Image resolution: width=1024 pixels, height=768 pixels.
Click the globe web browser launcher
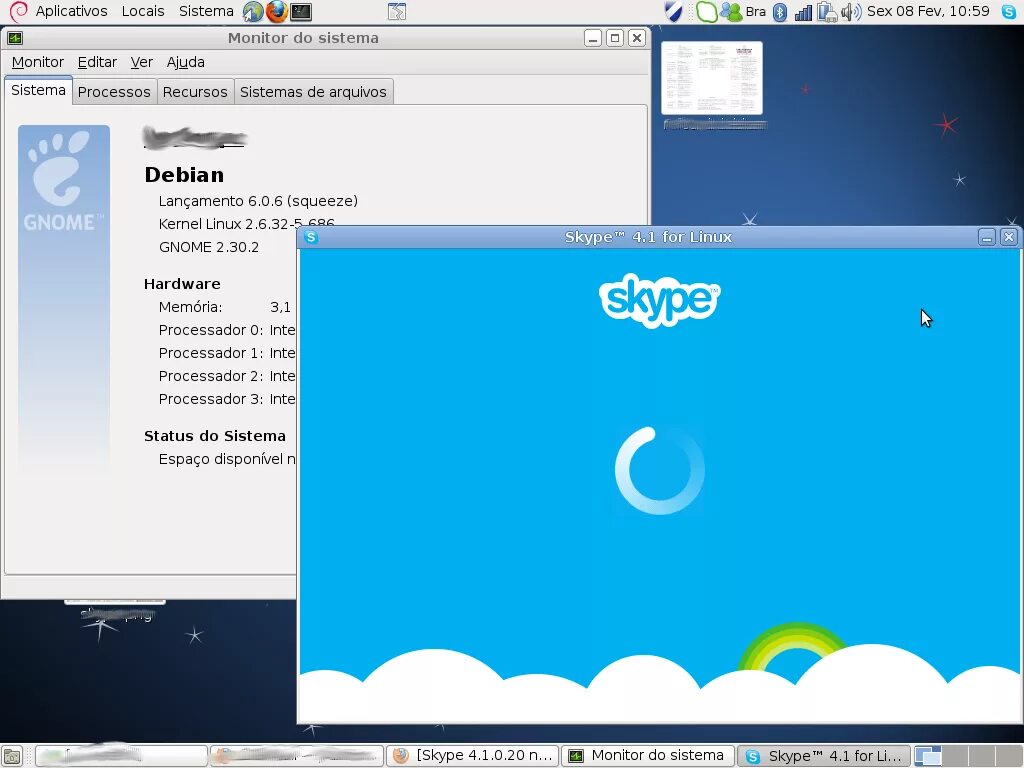253,11
